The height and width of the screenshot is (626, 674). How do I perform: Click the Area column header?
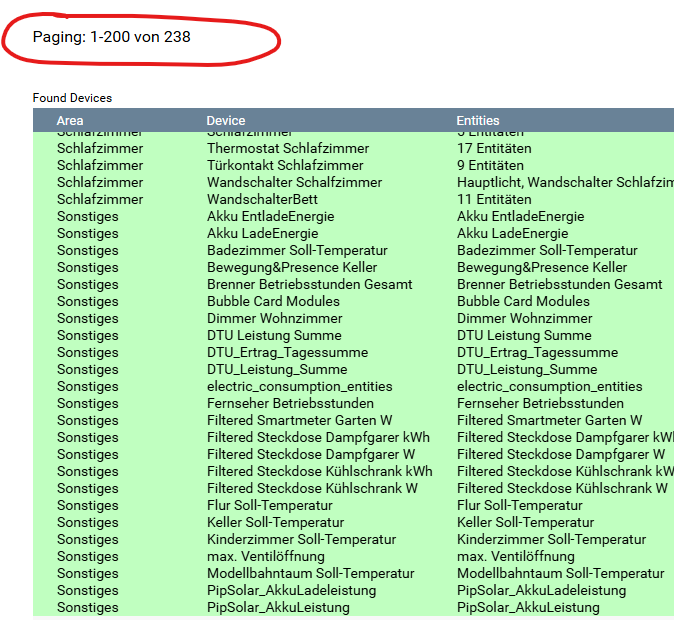click(x=70, y=121)
